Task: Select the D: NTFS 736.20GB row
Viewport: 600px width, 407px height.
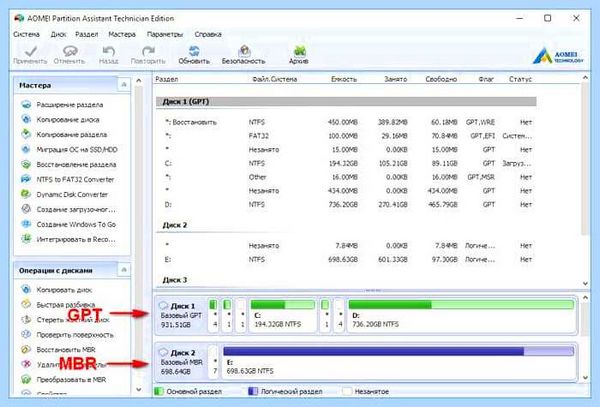Action: pos(348,205)
